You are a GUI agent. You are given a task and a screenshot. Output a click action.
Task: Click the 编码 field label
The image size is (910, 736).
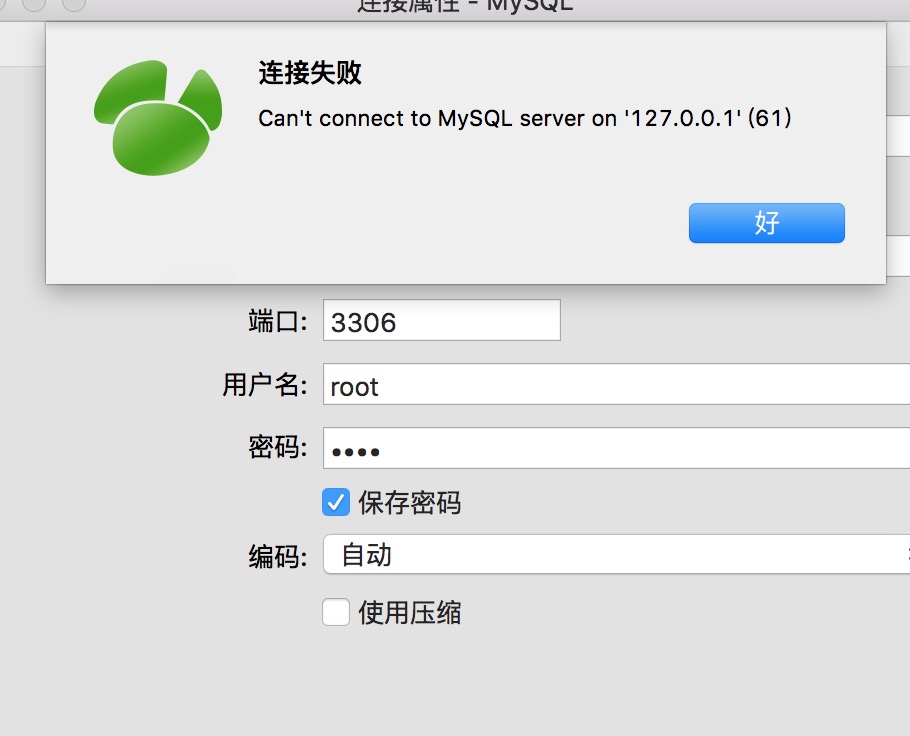click(277, 556)
